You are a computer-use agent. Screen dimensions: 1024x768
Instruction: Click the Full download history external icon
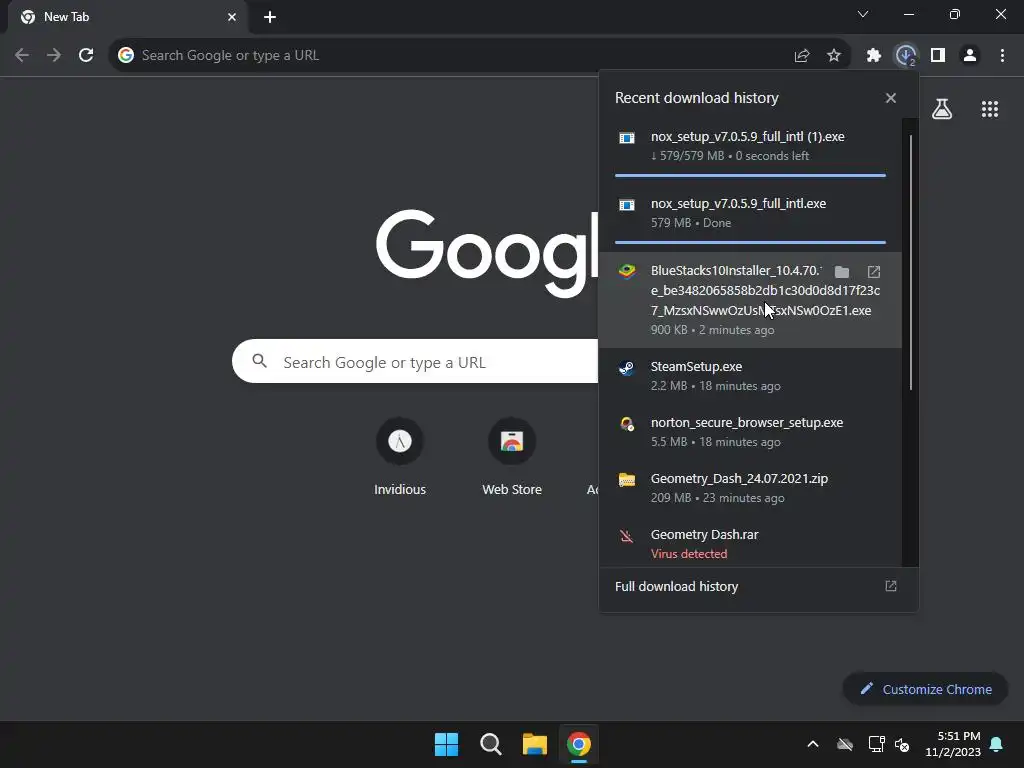pos(891,586)
